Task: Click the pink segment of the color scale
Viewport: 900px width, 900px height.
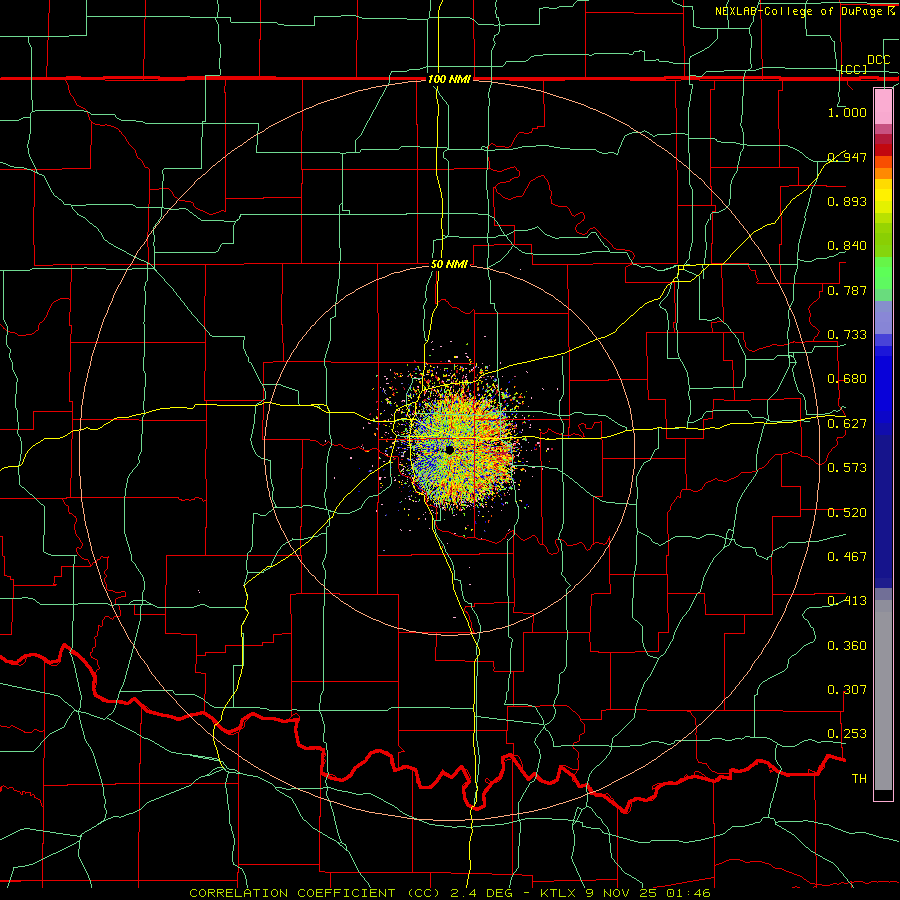Action: 883,107
